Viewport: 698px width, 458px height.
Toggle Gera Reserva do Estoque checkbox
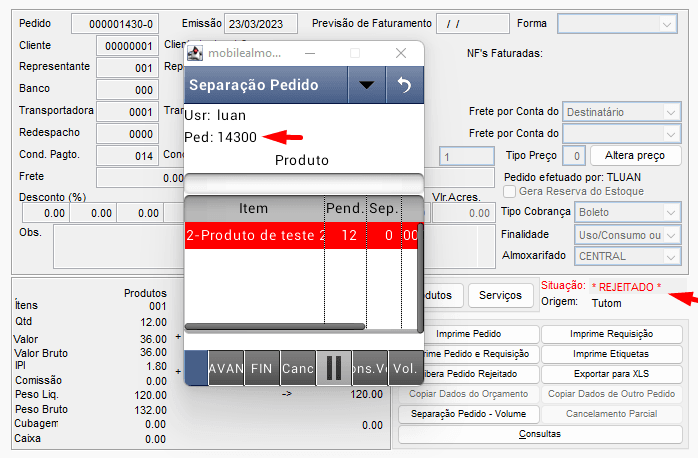click(510, 191)
